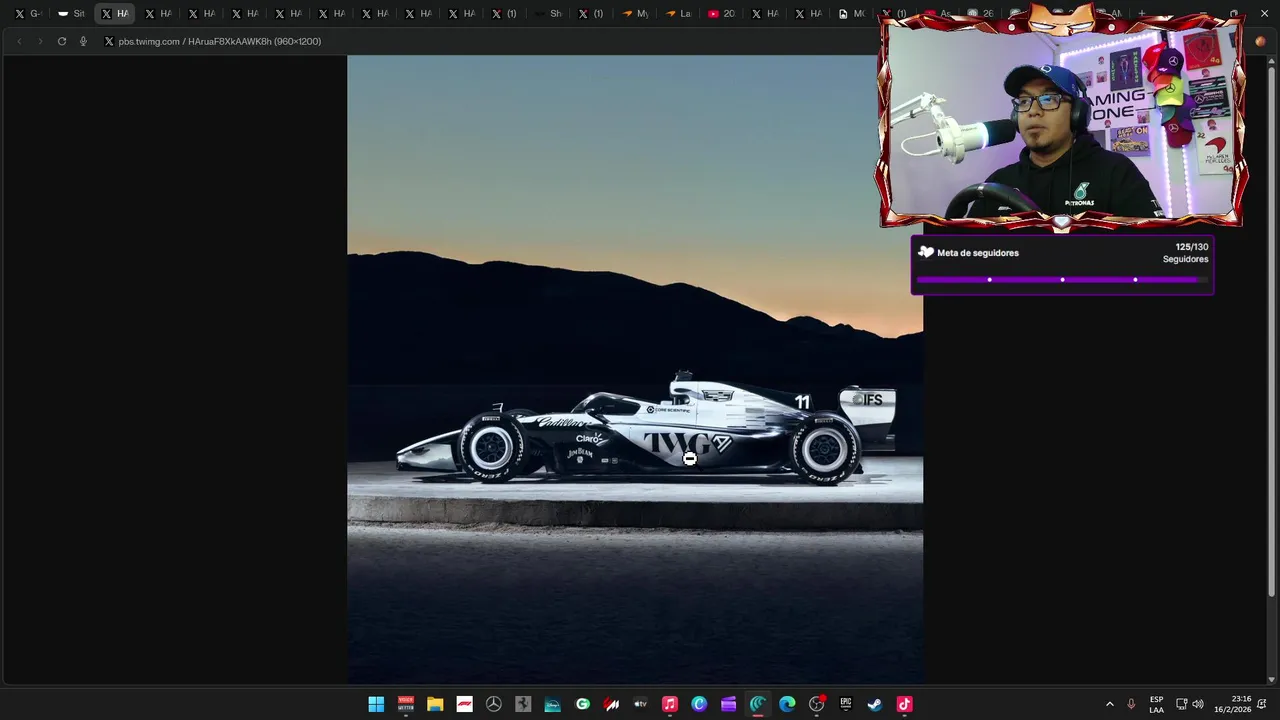Switch to the 'La' tab
The image size is (1280, 720).
679,14
